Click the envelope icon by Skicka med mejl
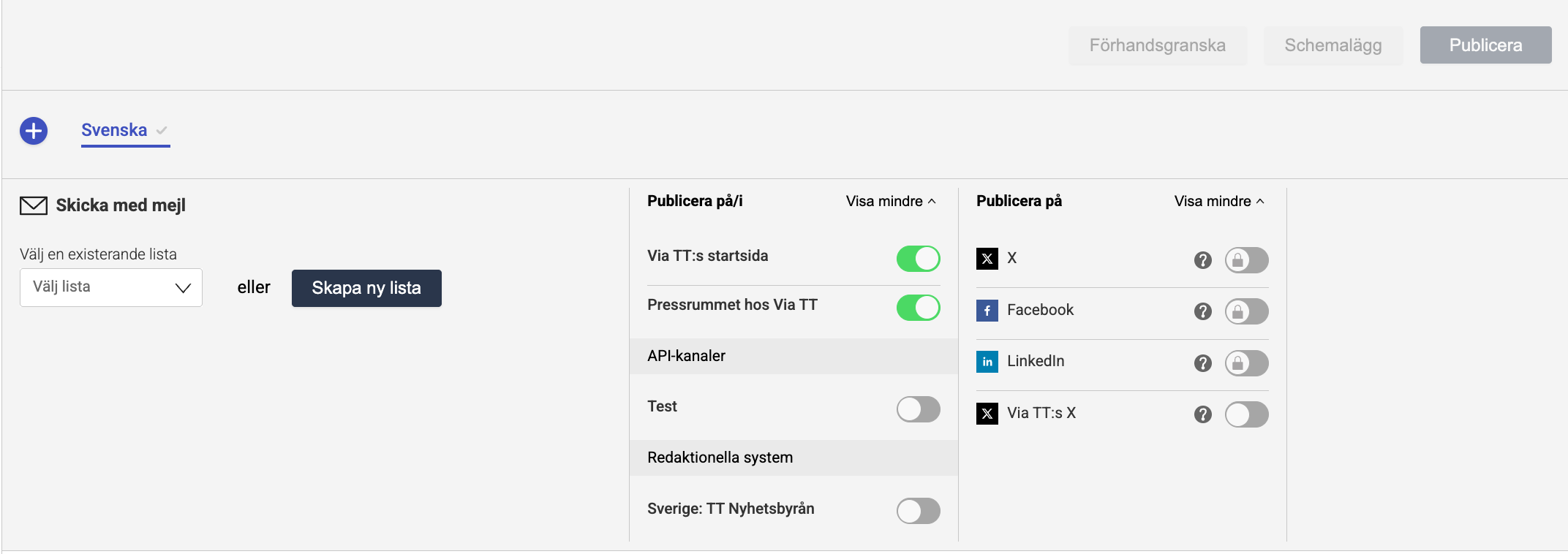 pos(34,205)
